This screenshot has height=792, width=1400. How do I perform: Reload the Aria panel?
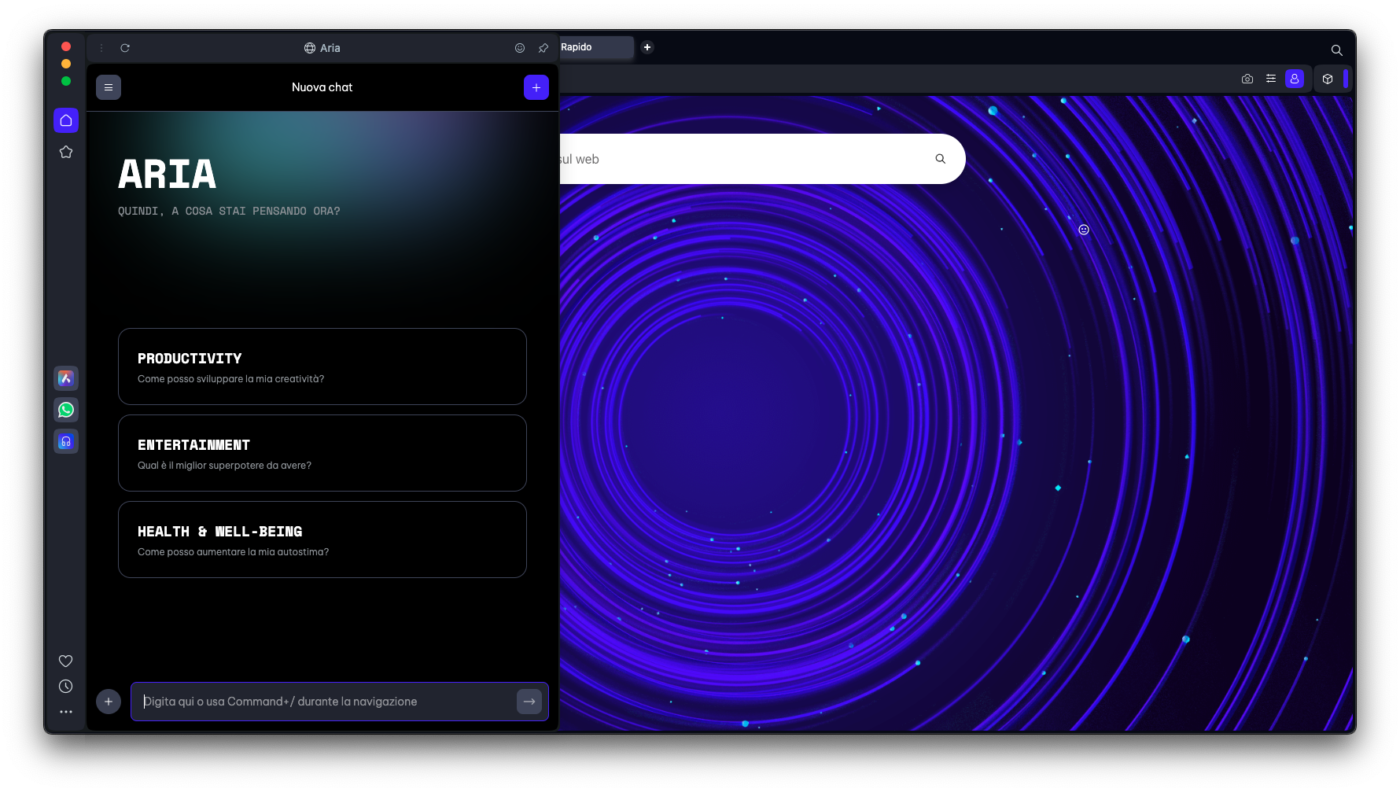(x=125, y=48)
